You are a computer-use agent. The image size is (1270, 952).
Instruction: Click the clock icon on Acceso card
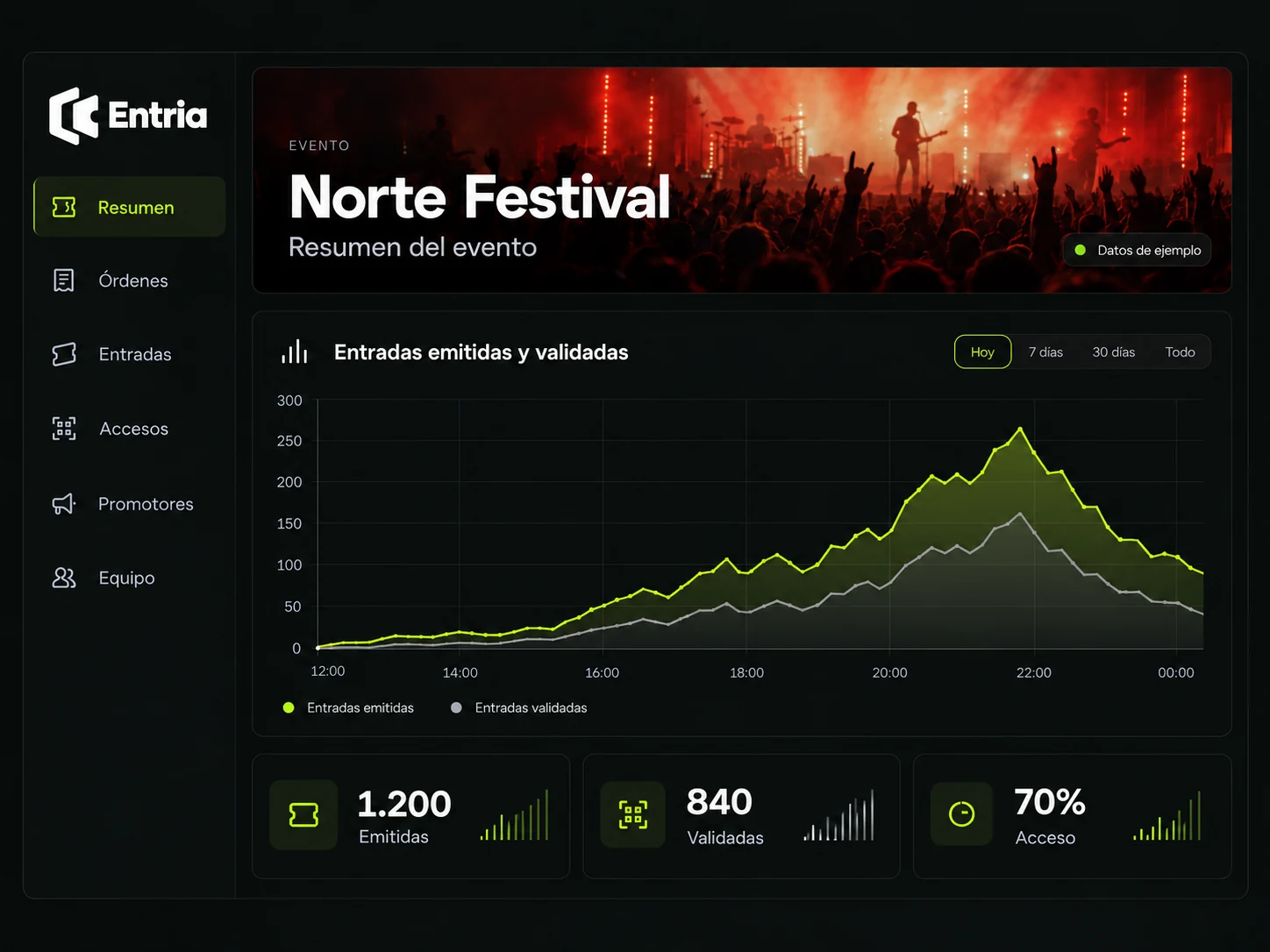pos(962,814)
